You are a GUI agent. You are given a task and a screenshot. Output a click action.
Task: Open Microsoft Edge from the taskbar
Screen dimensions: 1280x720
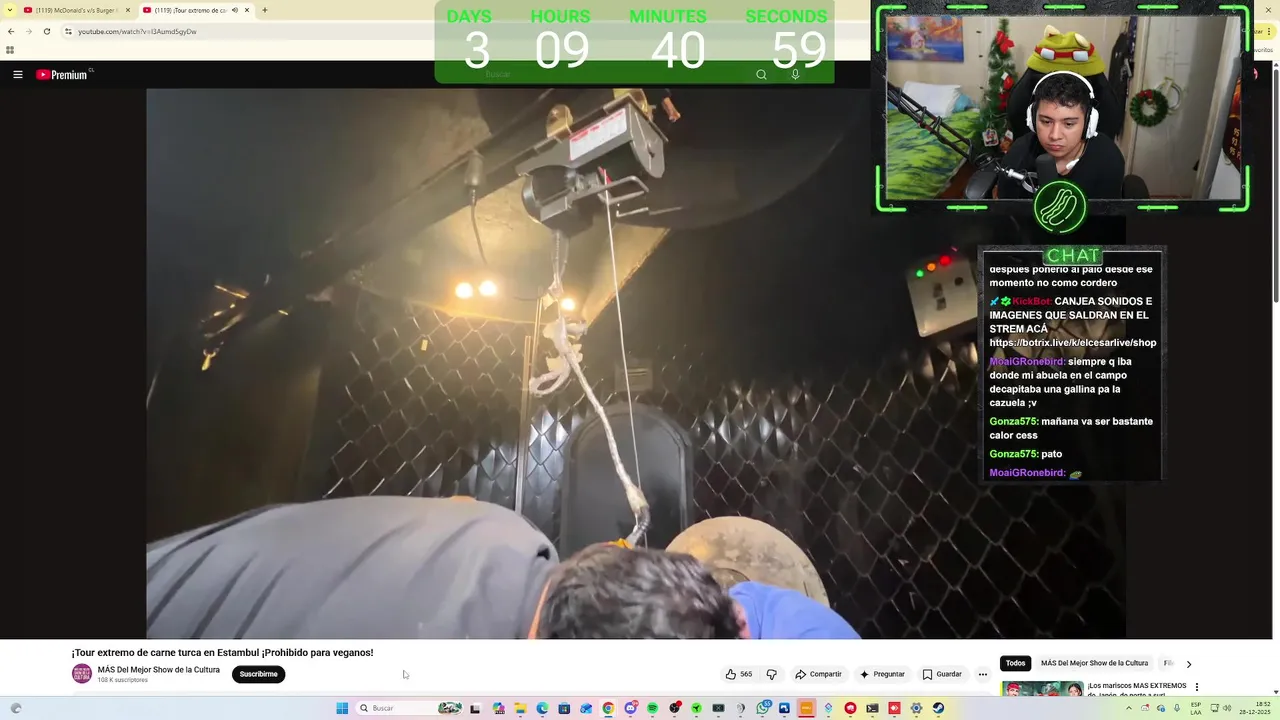coord(542,708)
